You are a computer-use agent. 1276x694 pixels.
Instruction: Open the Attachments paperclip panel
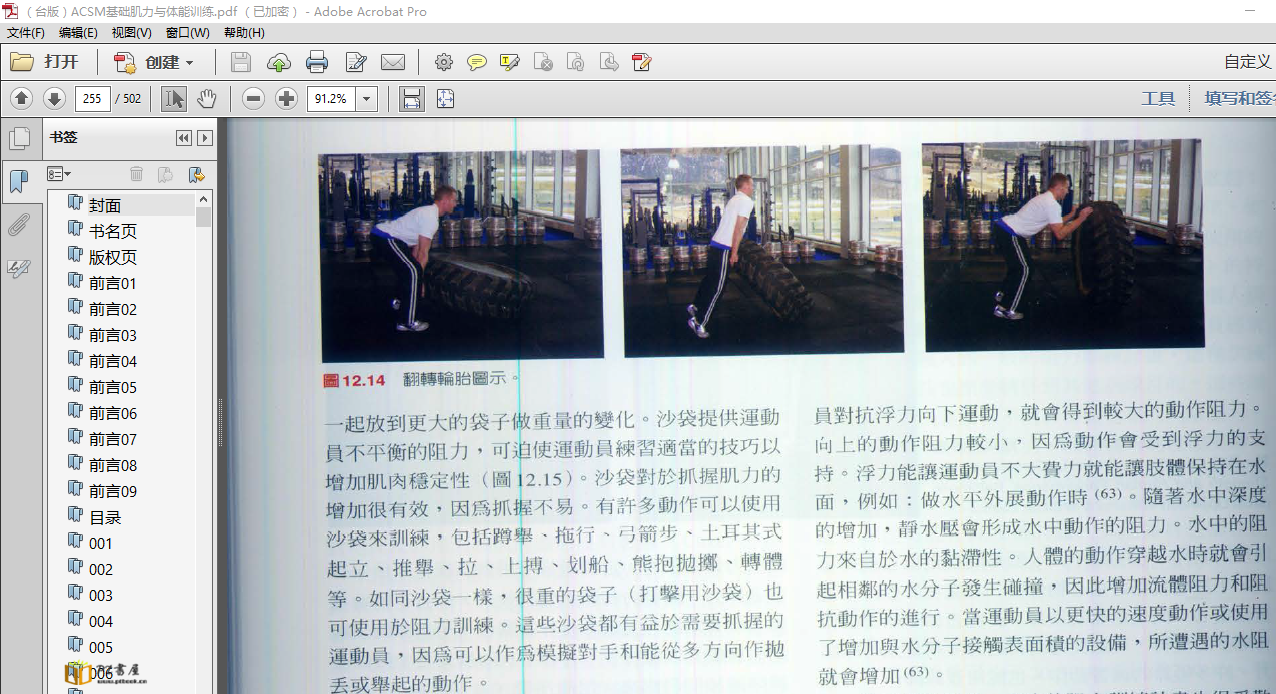point(19,225)
